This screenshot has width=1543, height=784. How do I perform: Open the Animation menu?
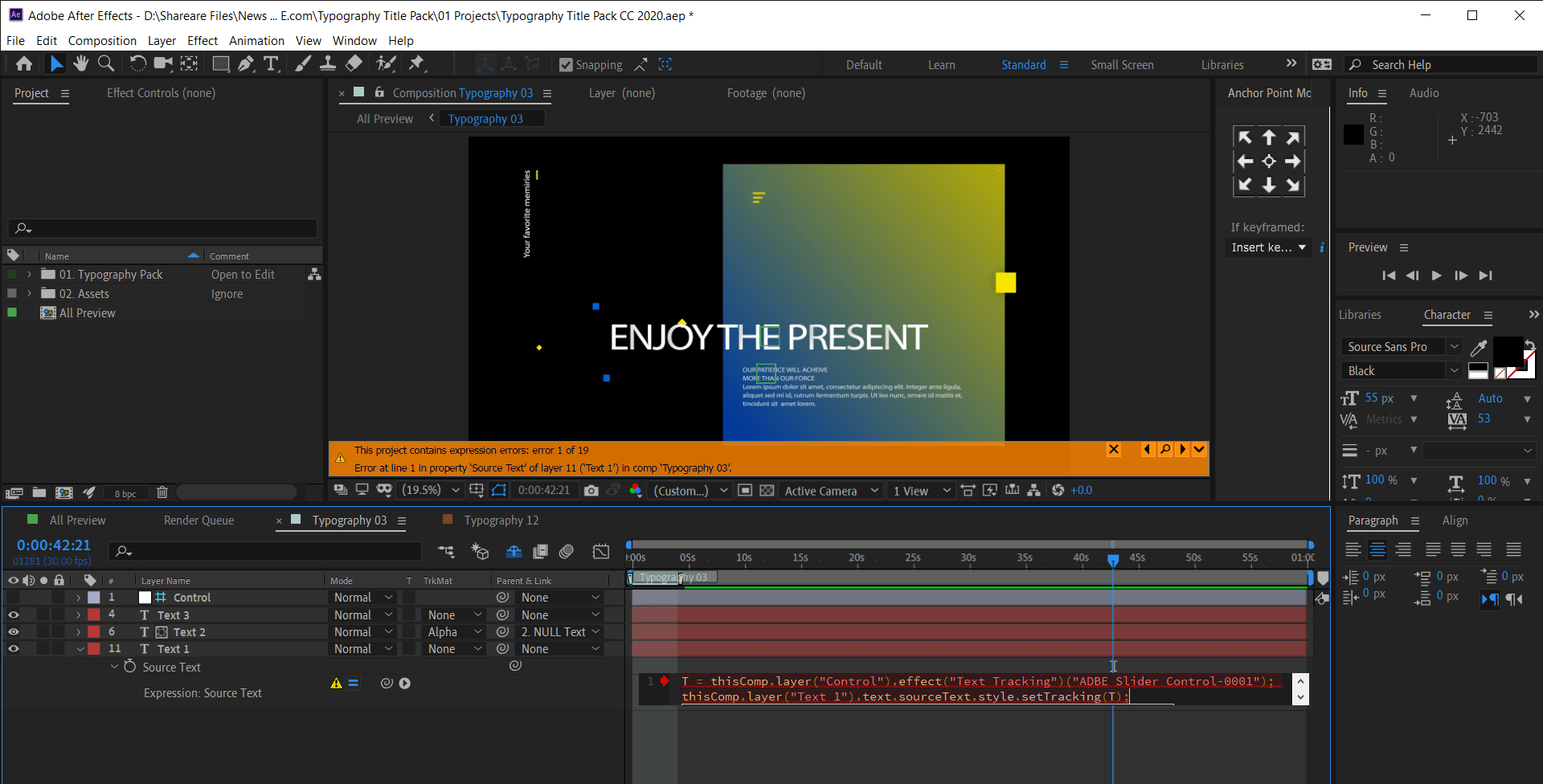point(256,40)
